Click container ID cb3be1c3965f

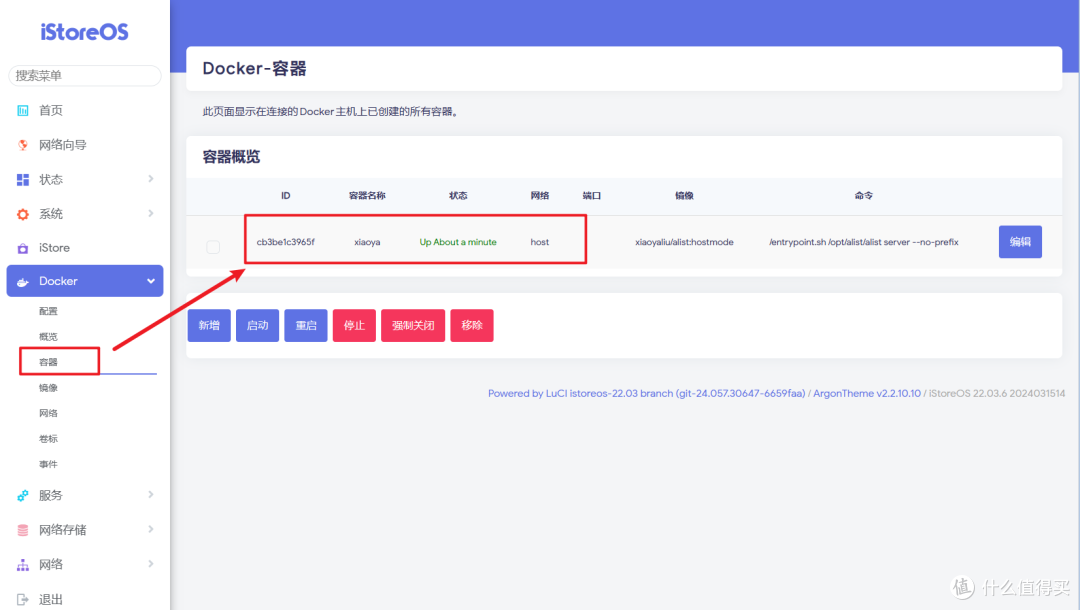286,242
